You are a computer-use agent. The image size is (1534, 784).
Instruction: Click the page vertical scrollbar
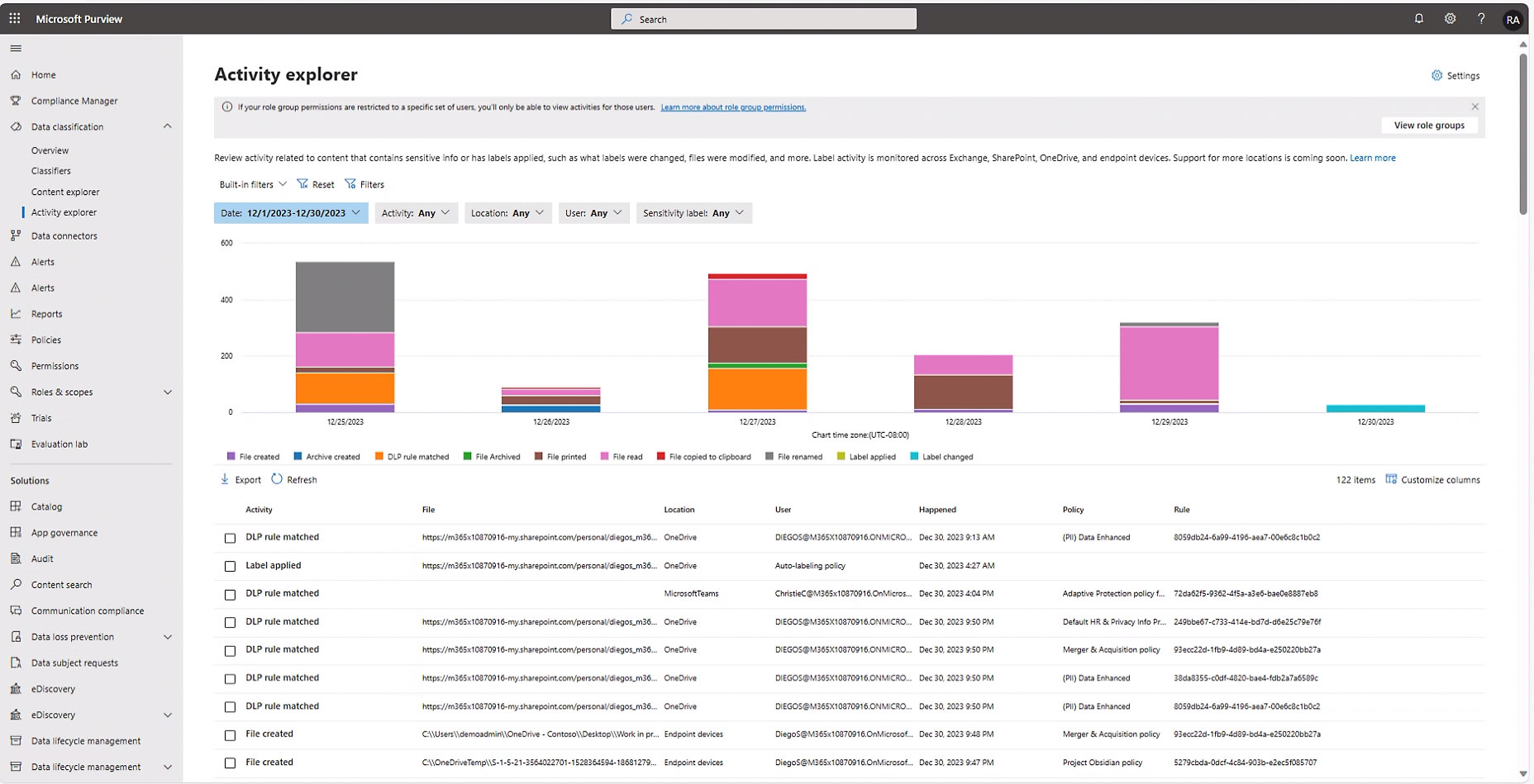pyautogui.click(x=1523, y=132)
